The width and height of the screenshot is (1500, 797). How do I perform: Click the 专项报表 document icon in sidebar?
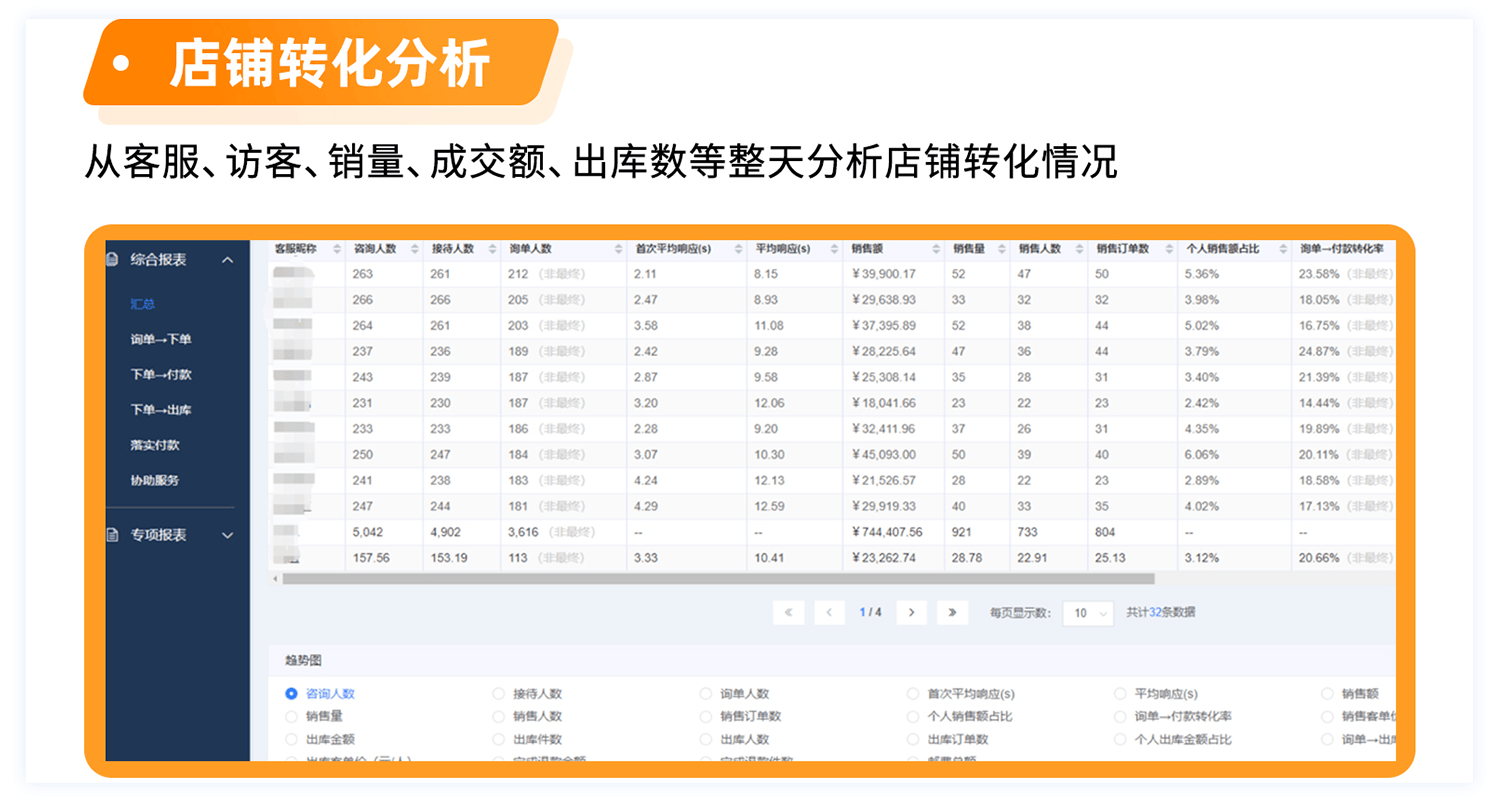pos(113,535)
